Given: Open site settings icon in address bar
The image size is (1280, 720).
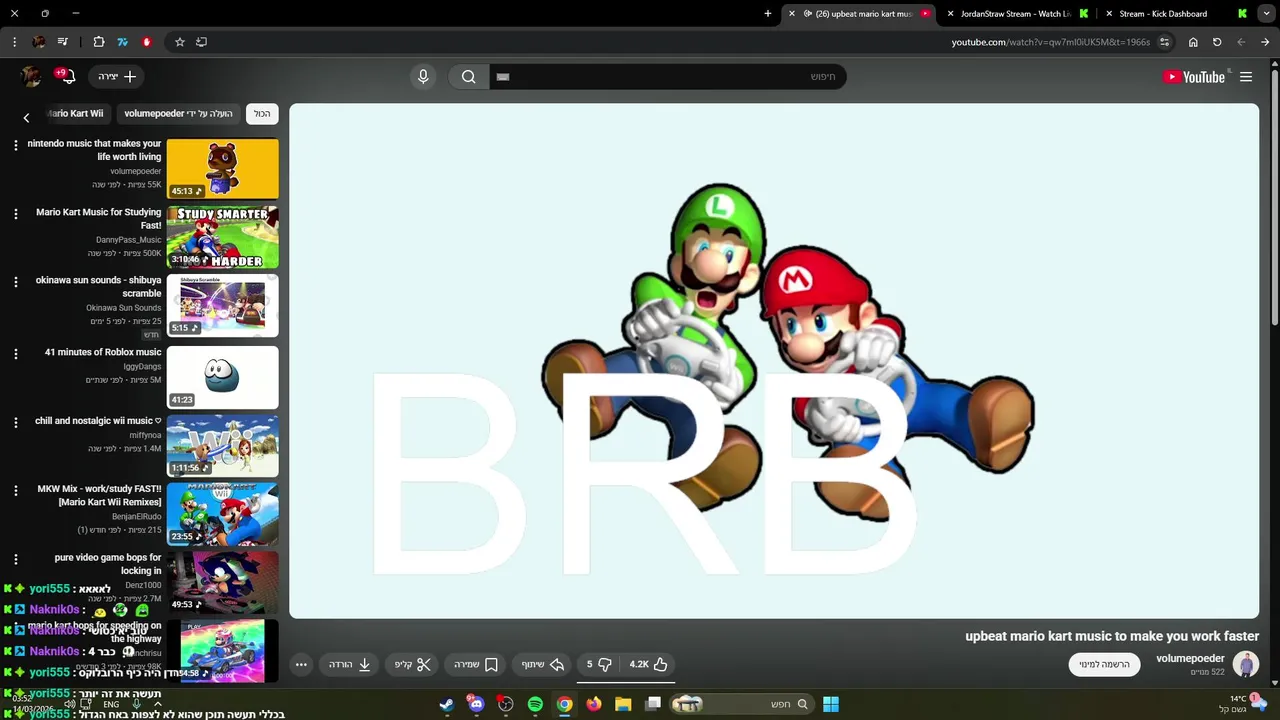Looking at the screenshot, I should pos(1165,42).
